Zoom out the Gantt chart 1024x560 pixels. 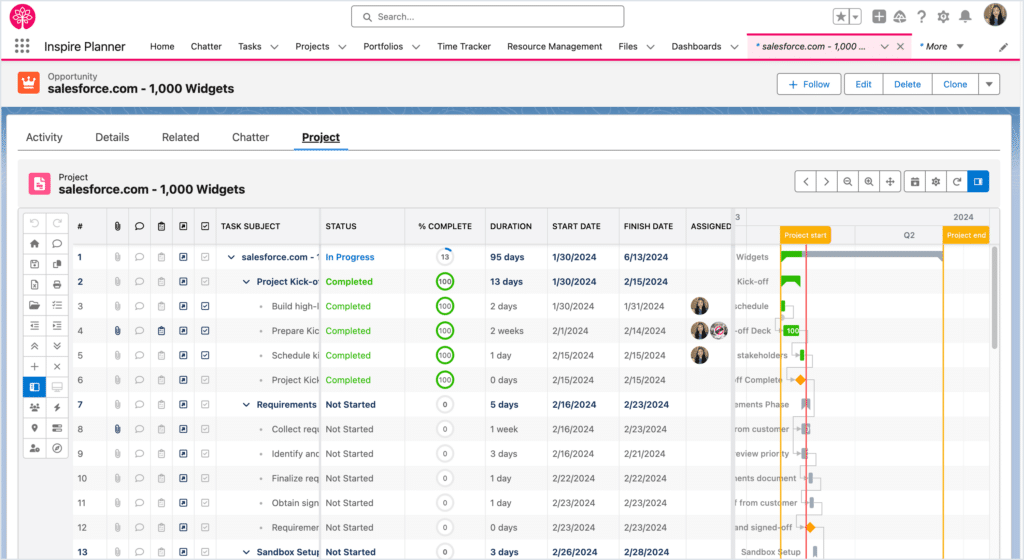coord(848,181)
